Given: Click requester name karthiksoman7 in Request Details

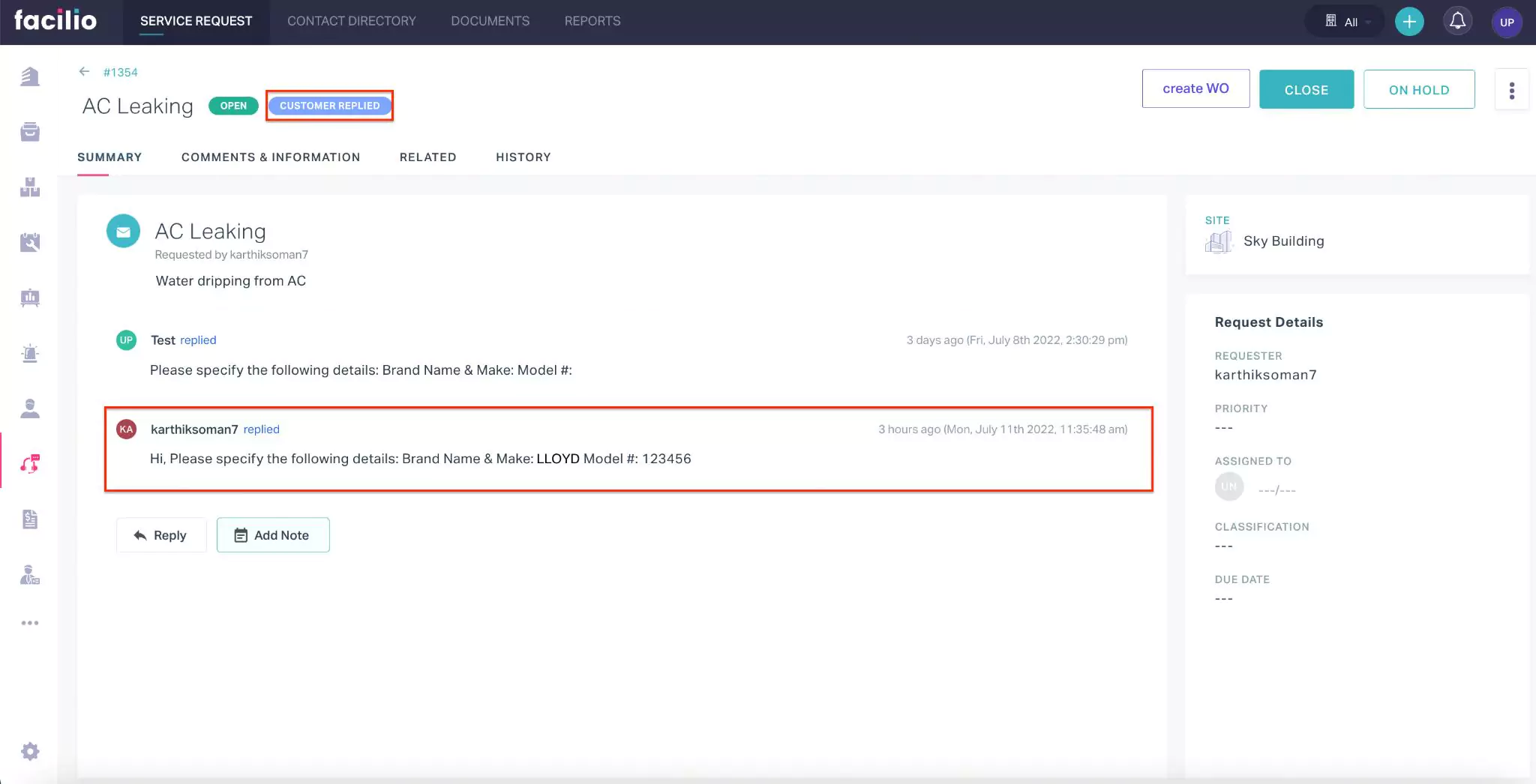Looking at the screenshot, I should click(x=1265, y=375).
